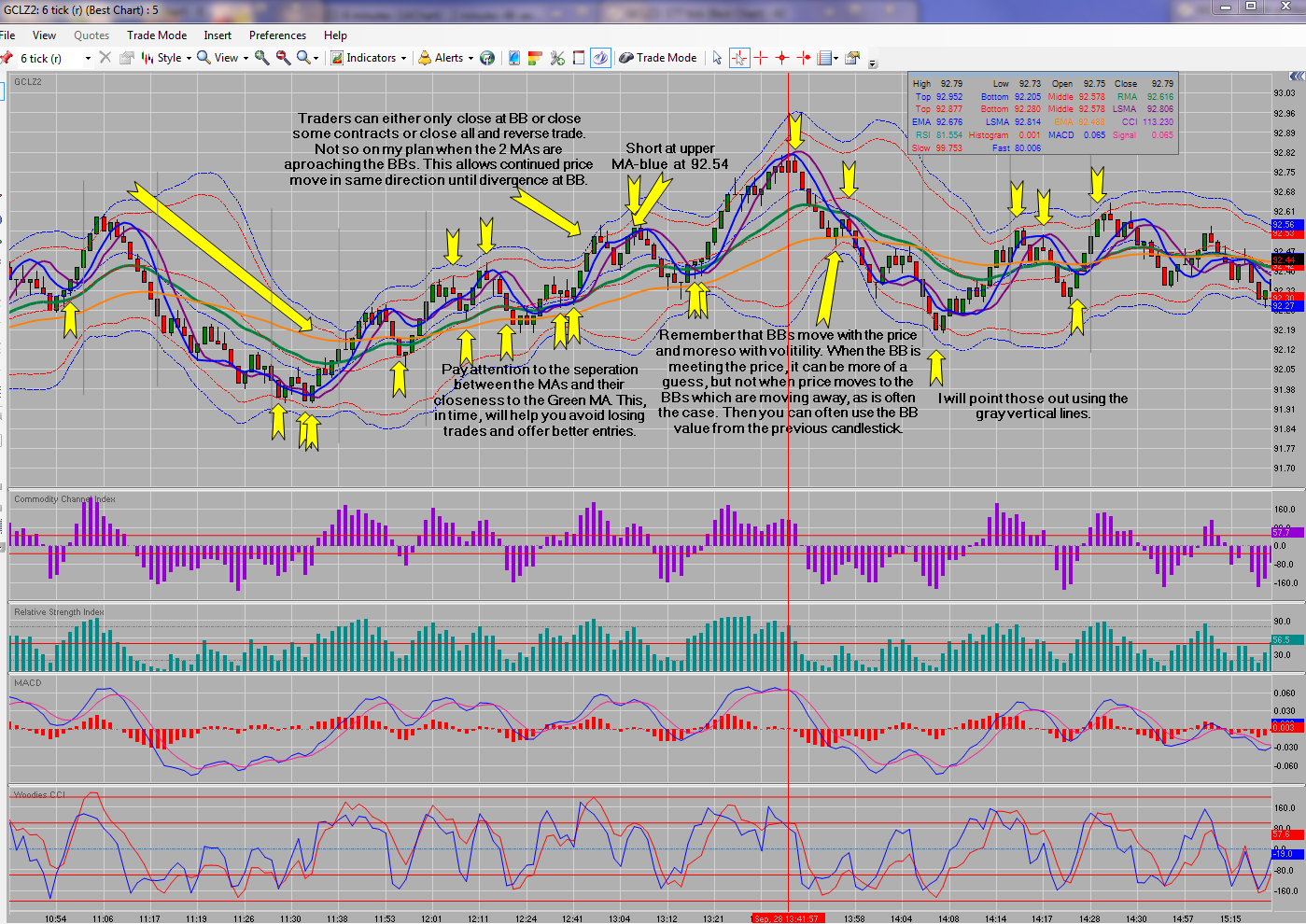Toggle the crosshair-pointer cursor mode

[739, 58]
